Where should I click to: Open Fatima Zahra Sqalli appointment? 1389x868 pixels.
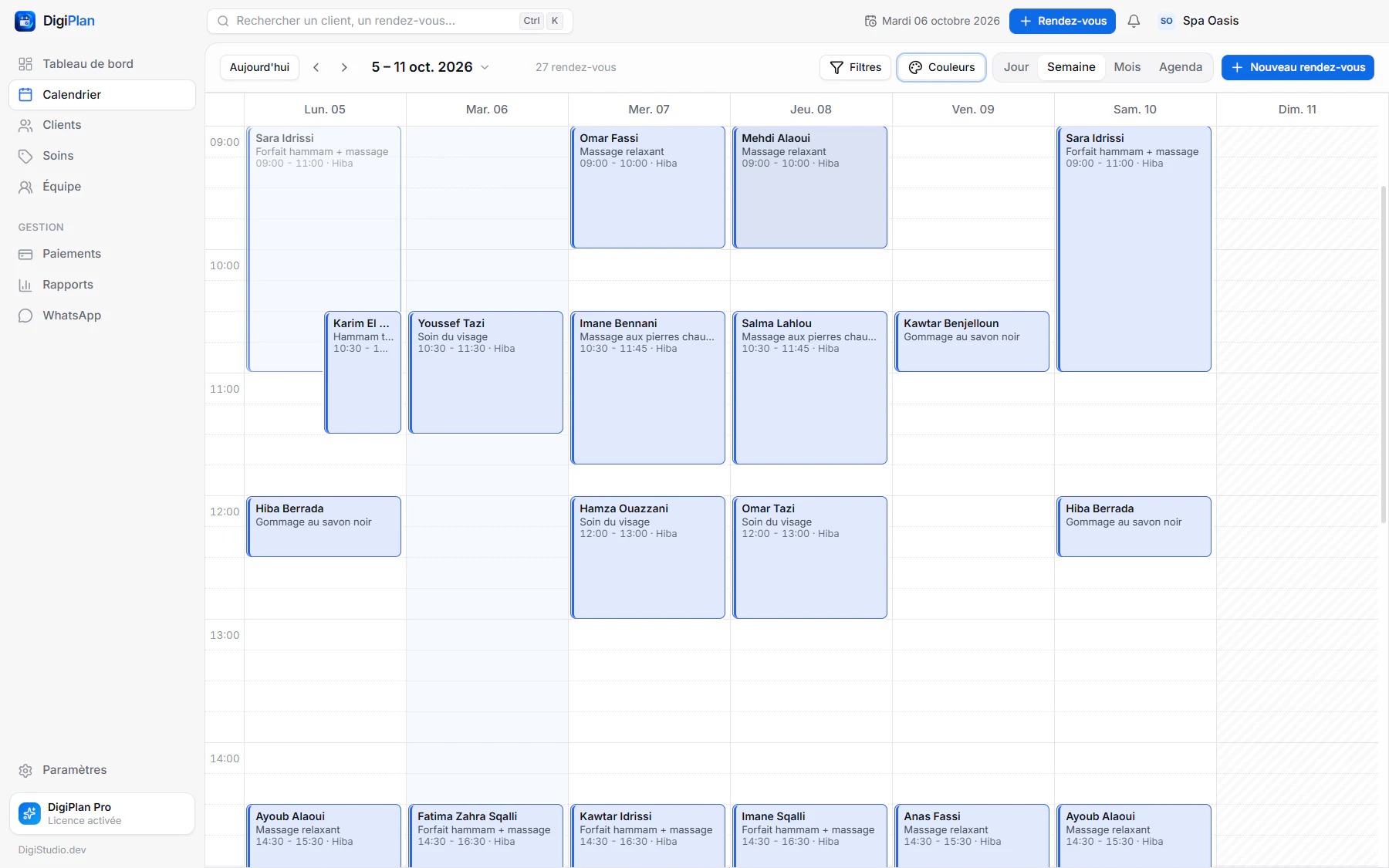pos(486,836)
